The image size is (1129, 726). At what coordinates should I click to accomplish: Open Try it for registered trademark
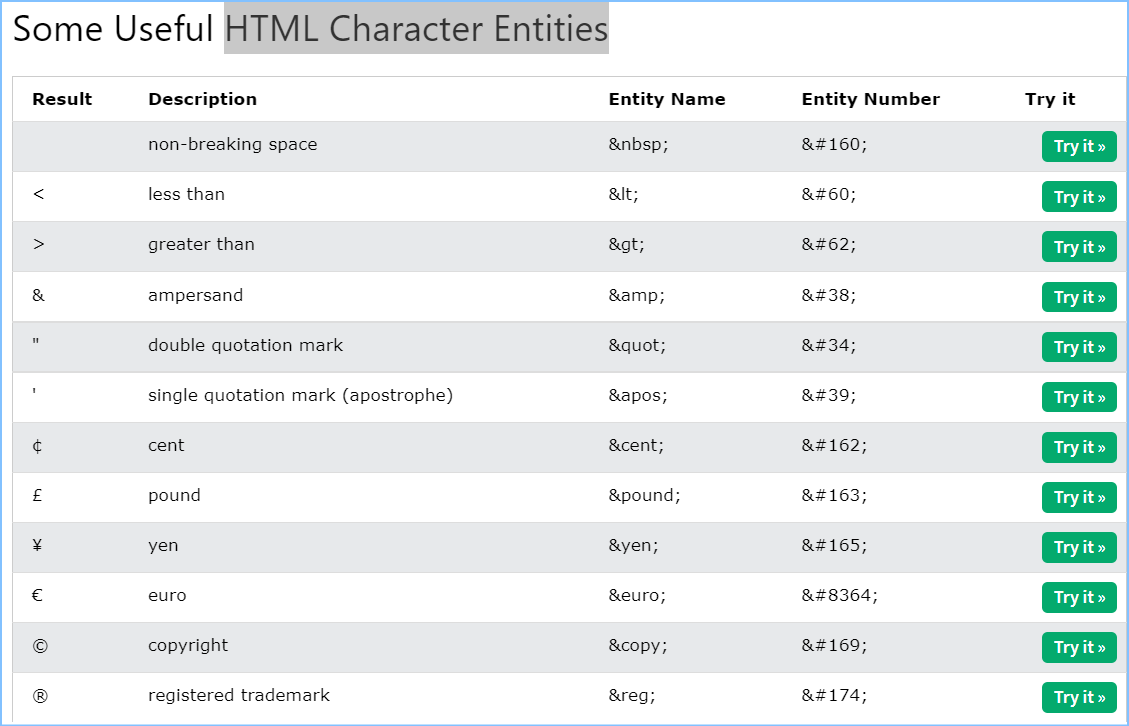(1079, 697)
